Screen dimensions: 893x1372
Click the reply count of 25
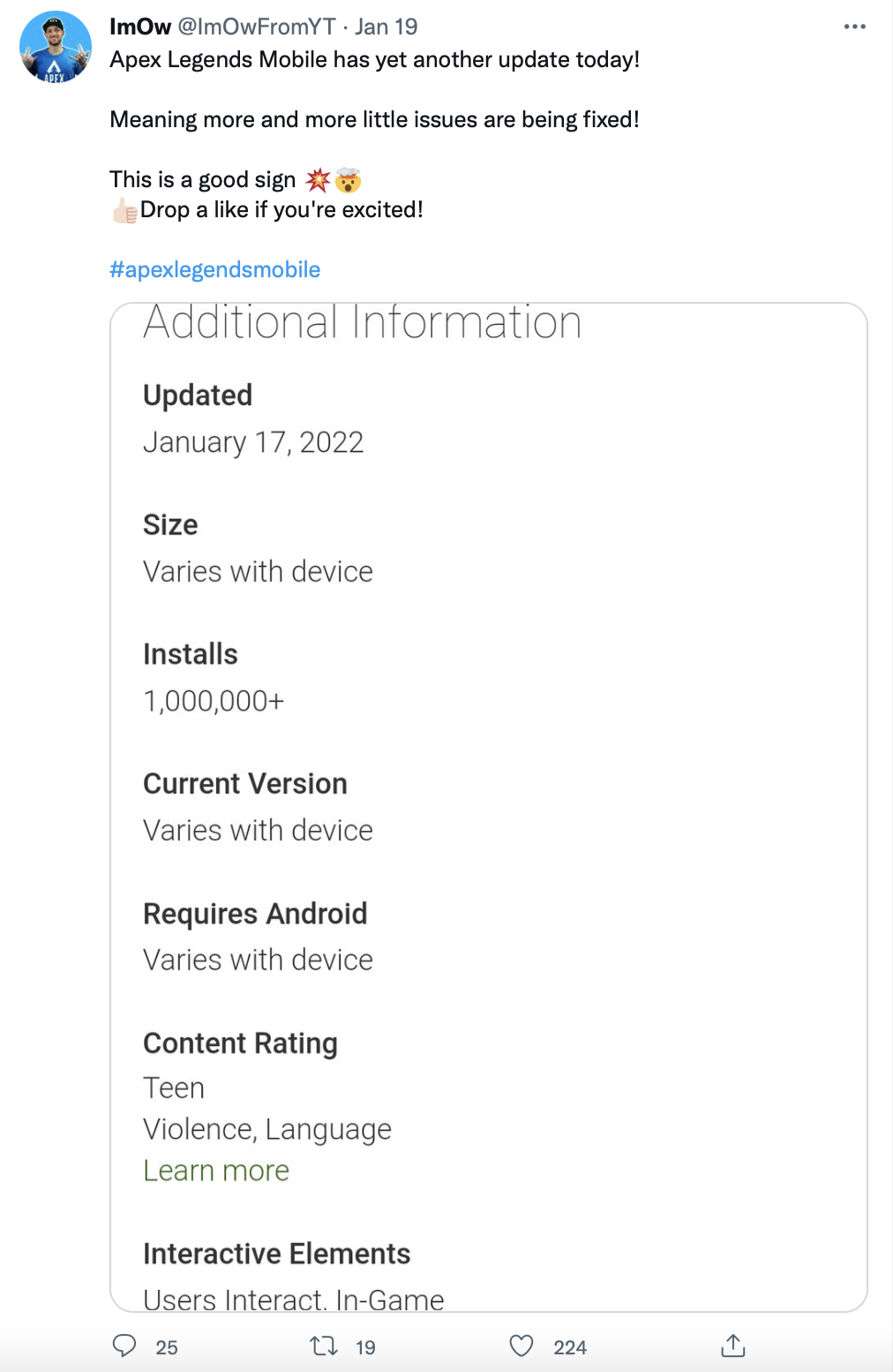pyautogui.click(x=167, y=1347)
